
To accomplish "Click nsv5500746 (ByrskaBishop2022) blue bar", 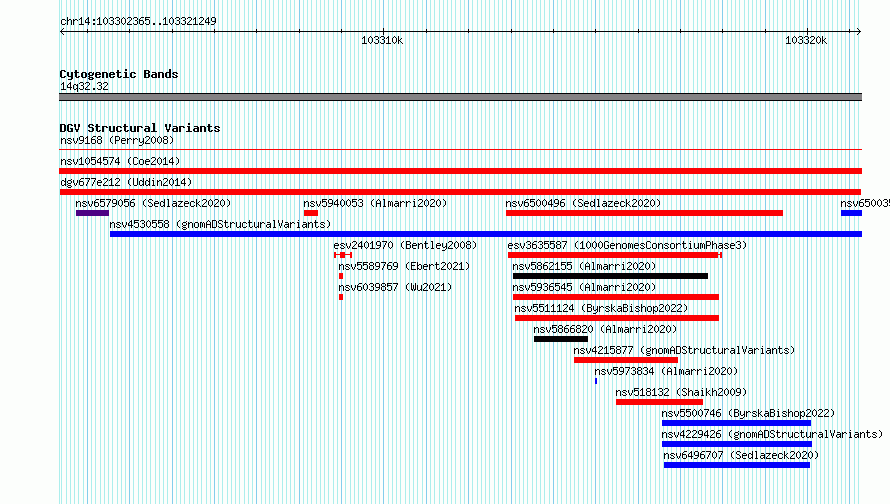I will (736, 423).
